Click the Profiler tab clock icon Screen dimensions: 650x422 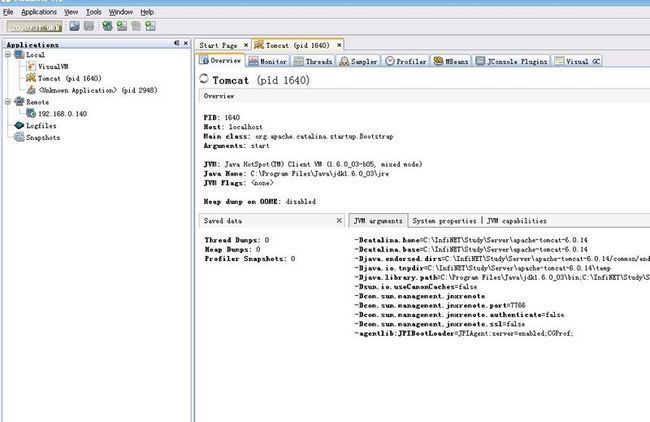[x=390, y=61]
